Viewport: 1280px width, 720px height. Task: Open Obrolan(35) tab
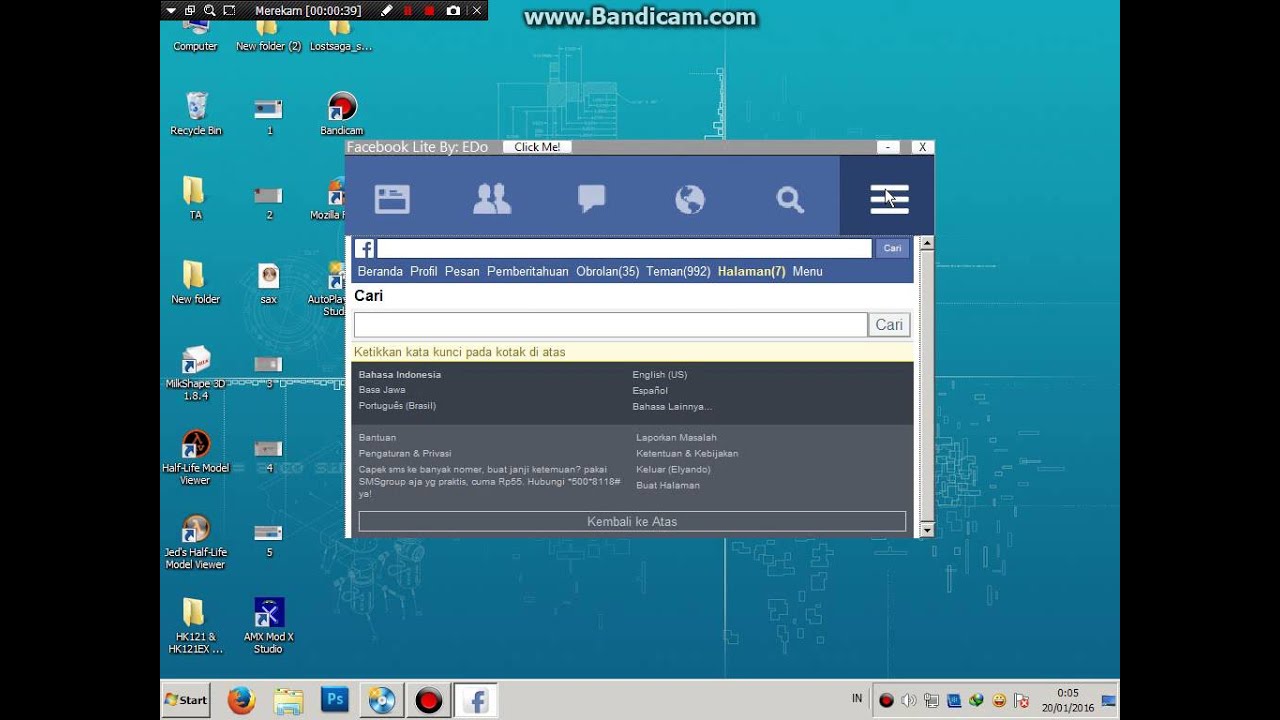pyautogui.click(x=607, y=271)
